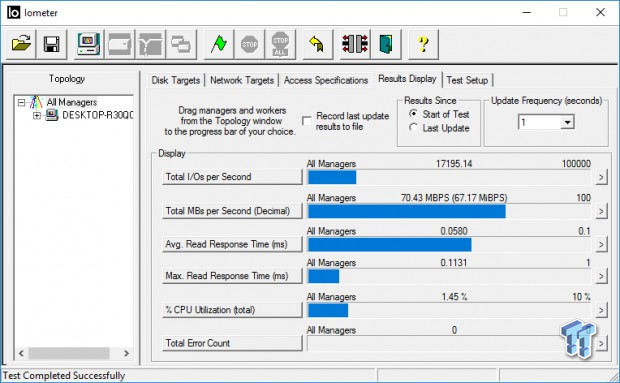Open a test configuration file
This screenshot has width=620, height=383.
tap(21, 44)
